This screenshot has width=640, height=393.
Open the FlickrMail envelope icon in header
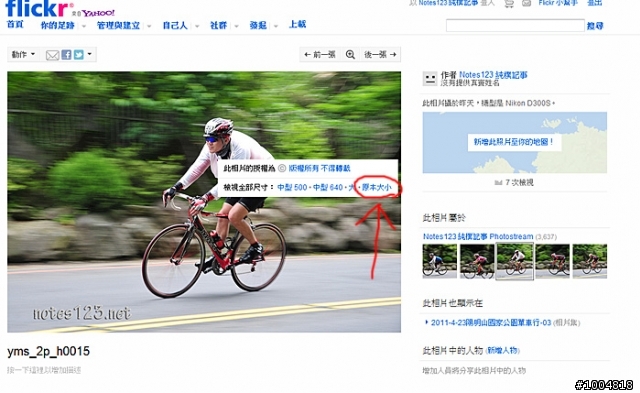pyautogui.click(x=527, y=3)
